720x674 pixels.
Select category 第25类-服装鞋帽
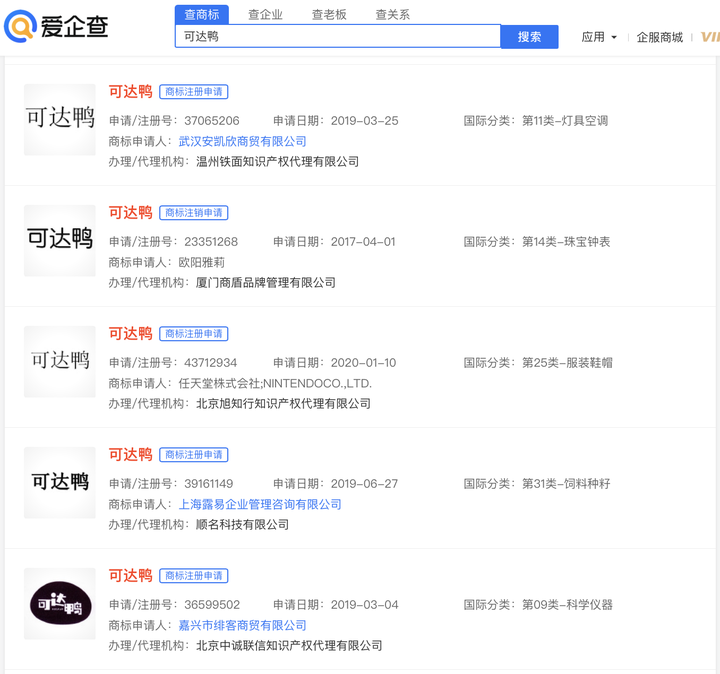pos(567,363)
